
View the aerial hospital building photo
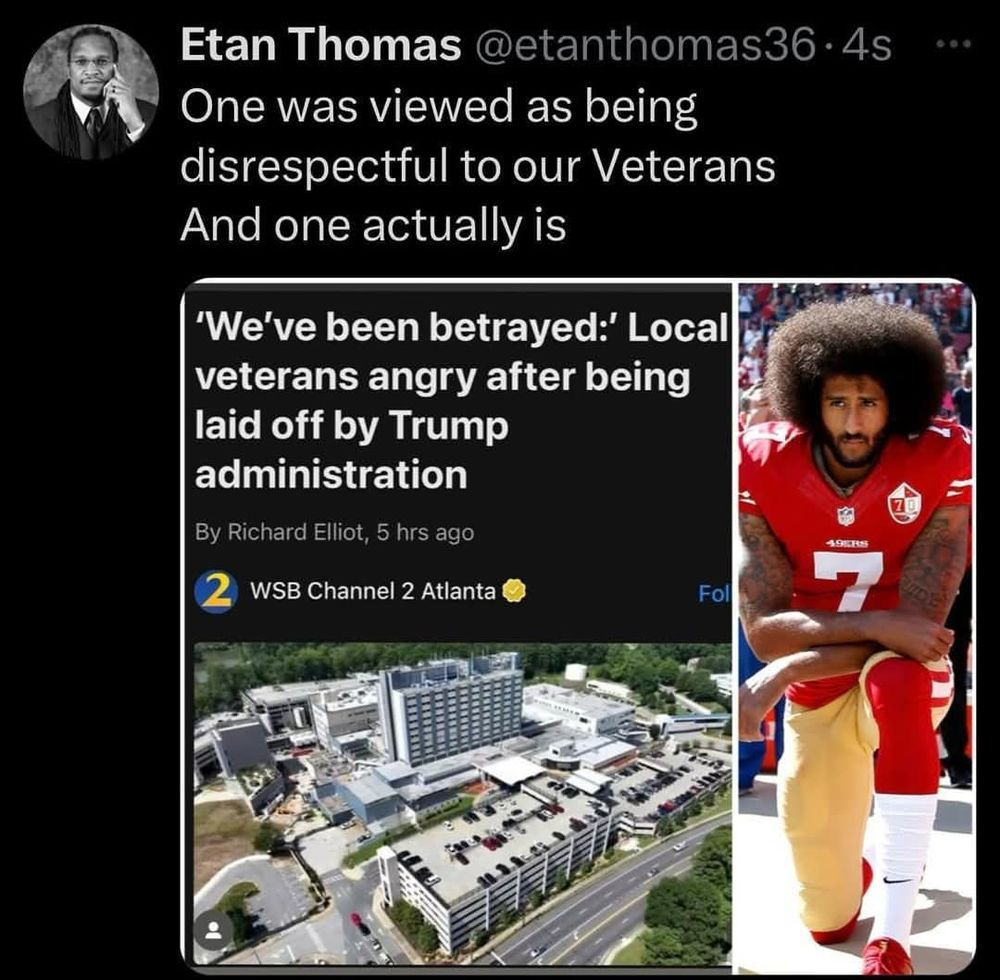(462, 803)
